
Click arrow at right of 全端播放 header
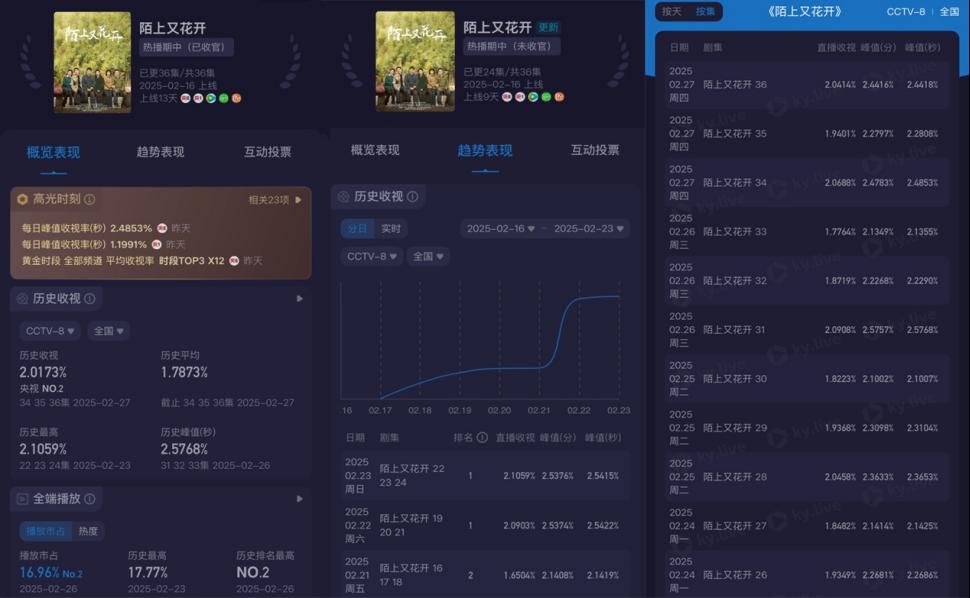pos(299,498)
